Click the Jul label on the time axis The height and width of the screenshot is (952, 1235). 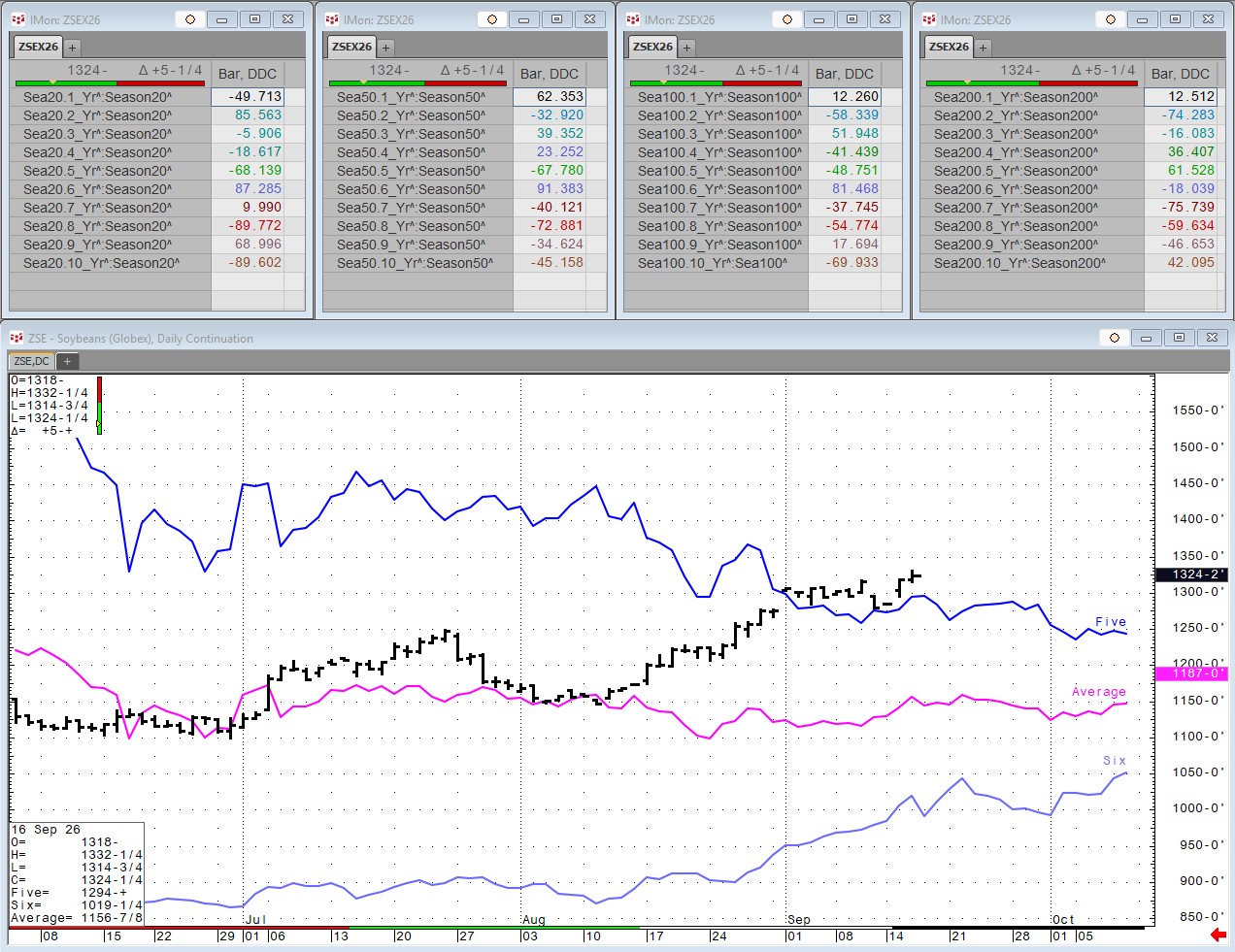pos(255,919)
